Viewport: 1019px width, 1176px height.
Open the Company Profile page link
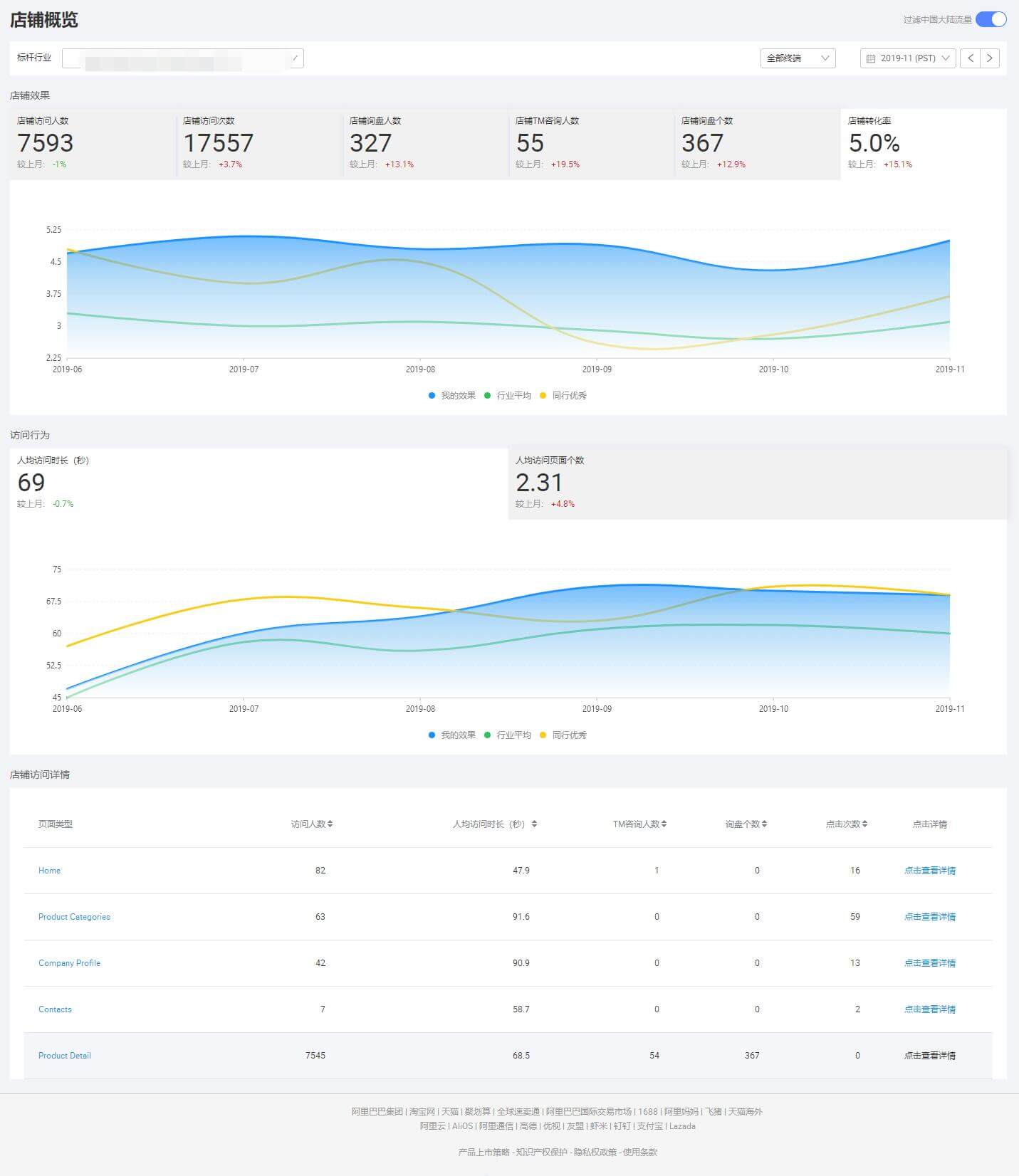point(69,963)
